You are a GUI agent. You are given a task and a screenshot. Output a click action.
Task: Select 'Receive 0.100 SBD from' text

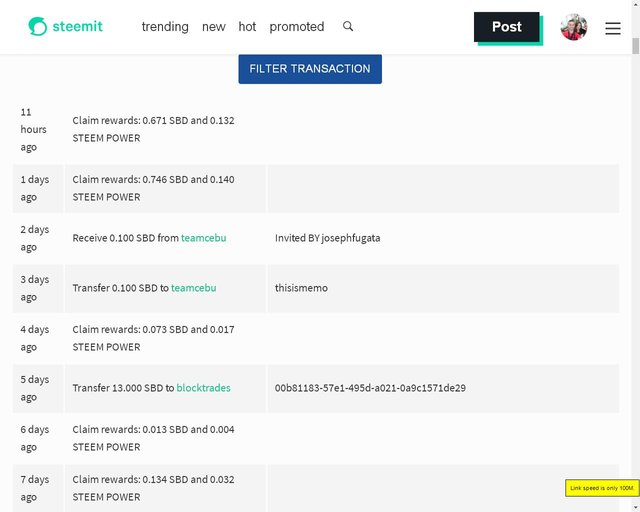[126, 238]
